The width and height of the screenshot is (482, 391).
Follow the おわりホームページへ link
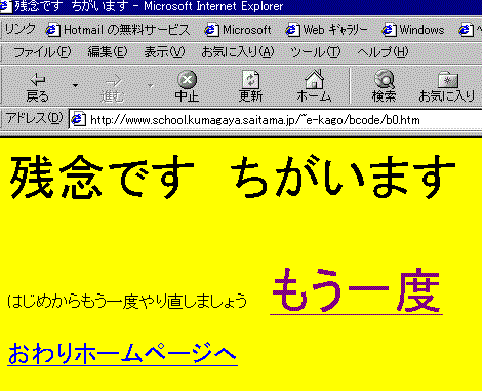tap(122, 354)
